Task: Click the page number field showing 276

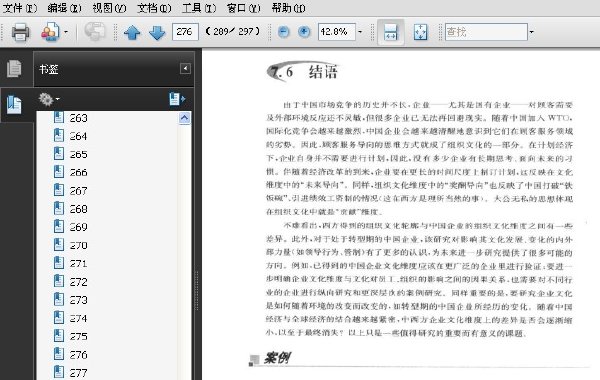Action: (185, 32)
